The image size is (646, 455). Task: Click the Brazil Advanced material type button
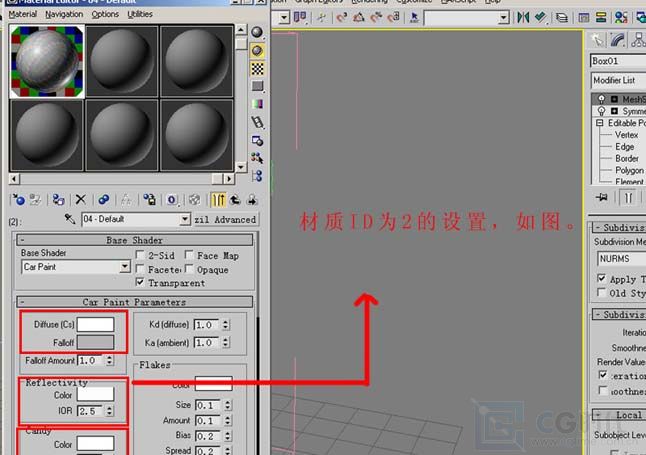pyautogui.click(x=225, y=220)
